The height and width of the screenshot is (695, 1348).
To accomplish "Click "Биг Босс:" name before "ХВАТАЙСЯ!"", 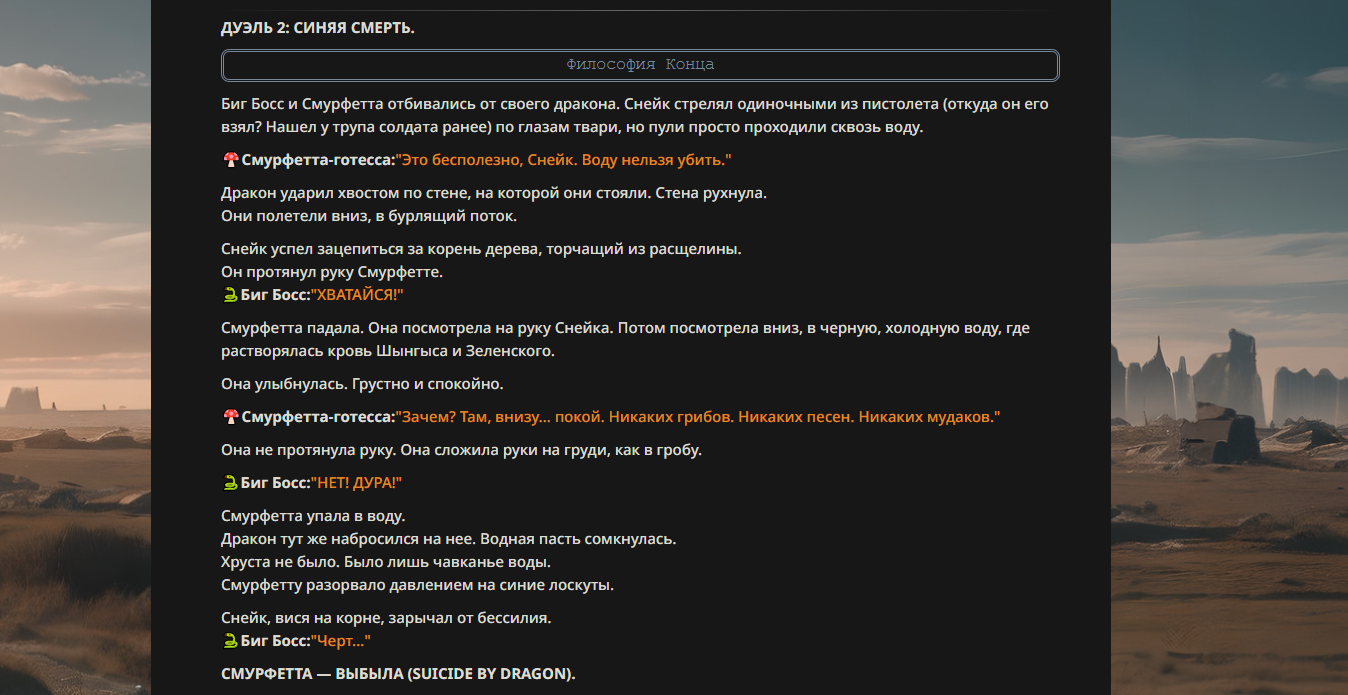I will (x=275, y=295).
